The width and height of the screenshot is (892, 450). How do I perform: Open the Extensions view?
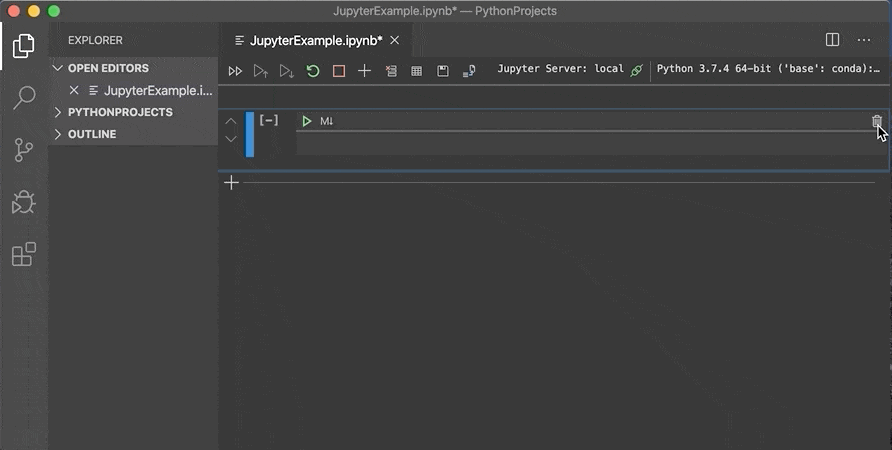click(x=23, y=254)
